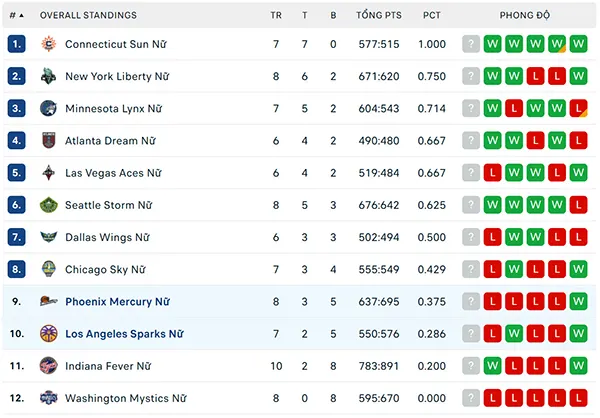Open the Connecticut Sun Nữ team link

(116, 44)
